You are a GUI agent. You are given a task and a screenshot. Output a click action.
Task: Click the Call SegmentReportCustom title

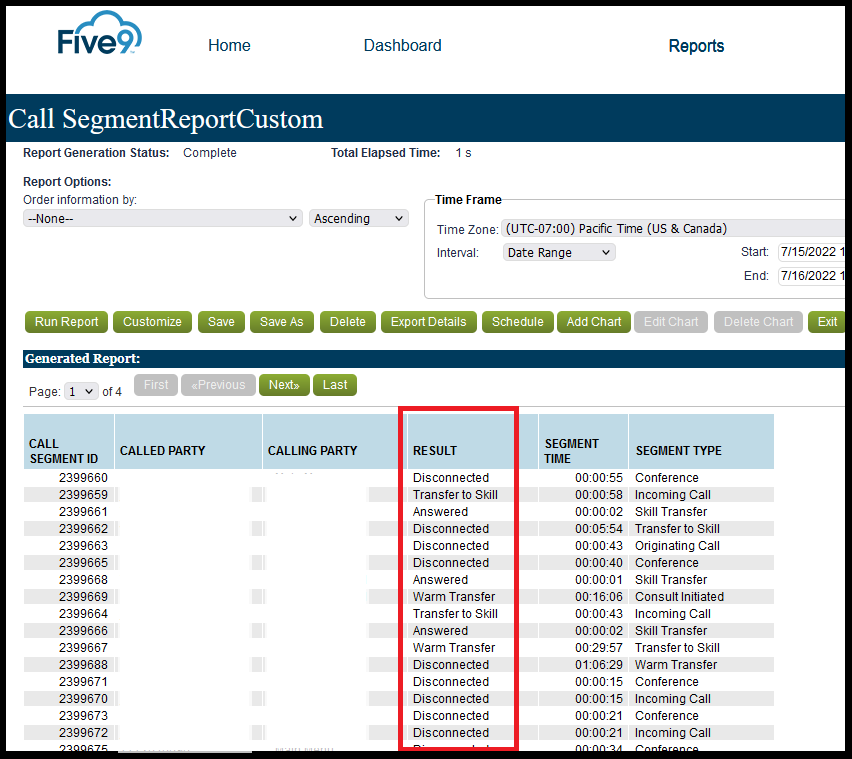pyautogui.click(x=165, y=119)
